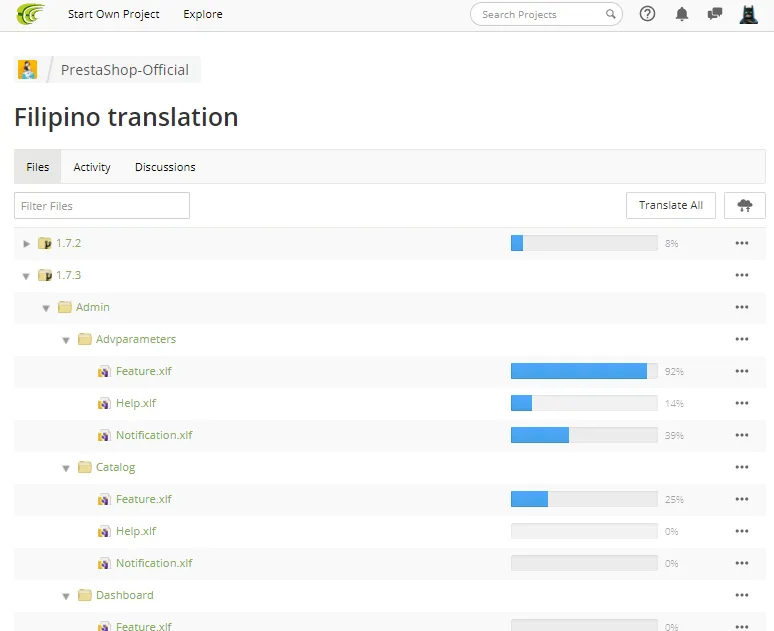774x631 pixels.
Task: Focus the Search Projects field
Action: 546,14
